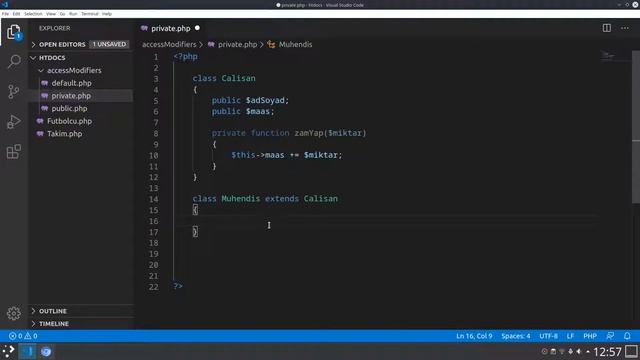
Task: Click the PHP icon of Futbolcu.php
Action: [40, 121]
